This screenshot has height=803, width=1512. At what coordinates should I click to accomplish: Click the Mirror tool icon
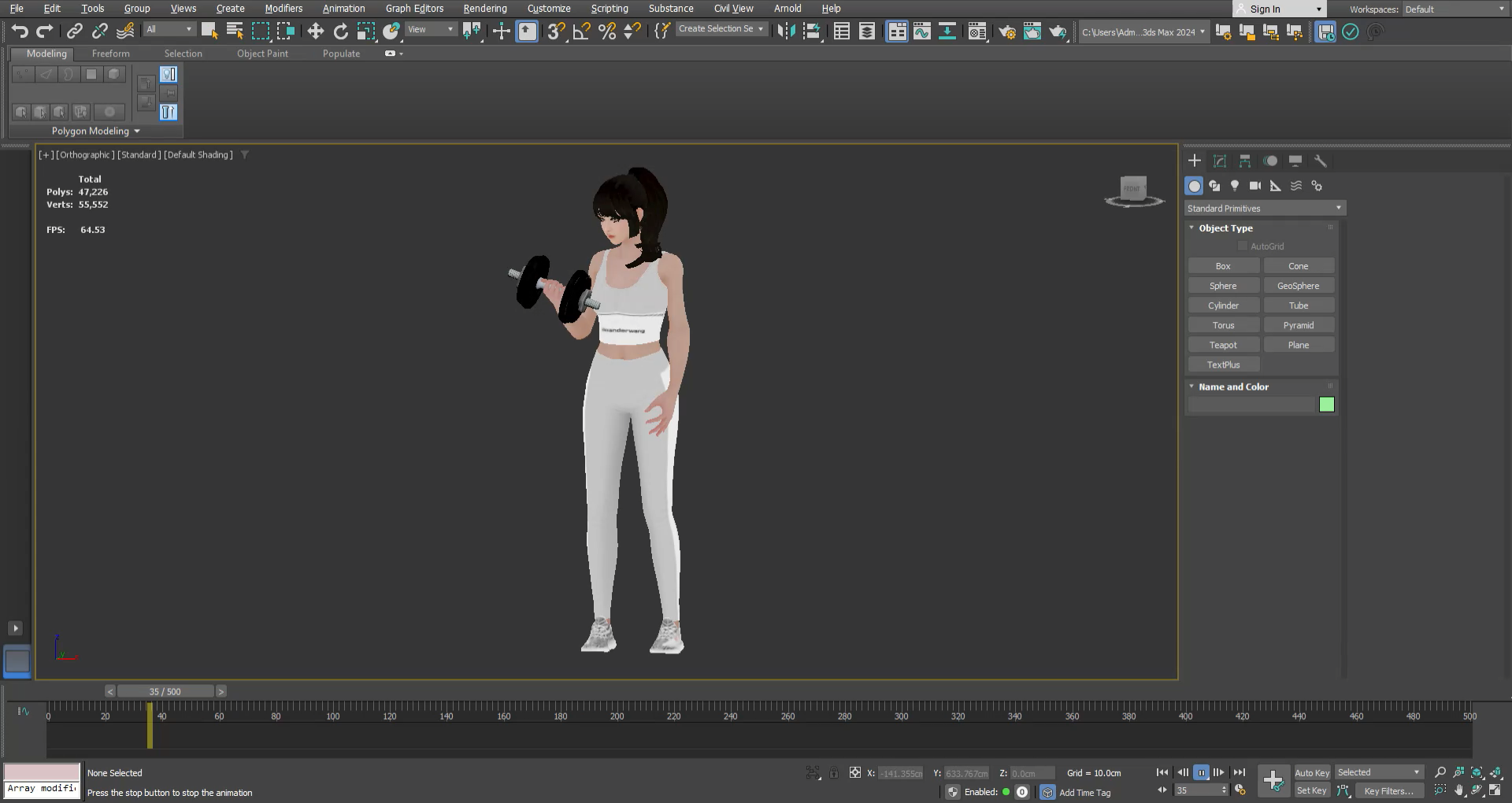pyautogui.click(x=785, y=31)
